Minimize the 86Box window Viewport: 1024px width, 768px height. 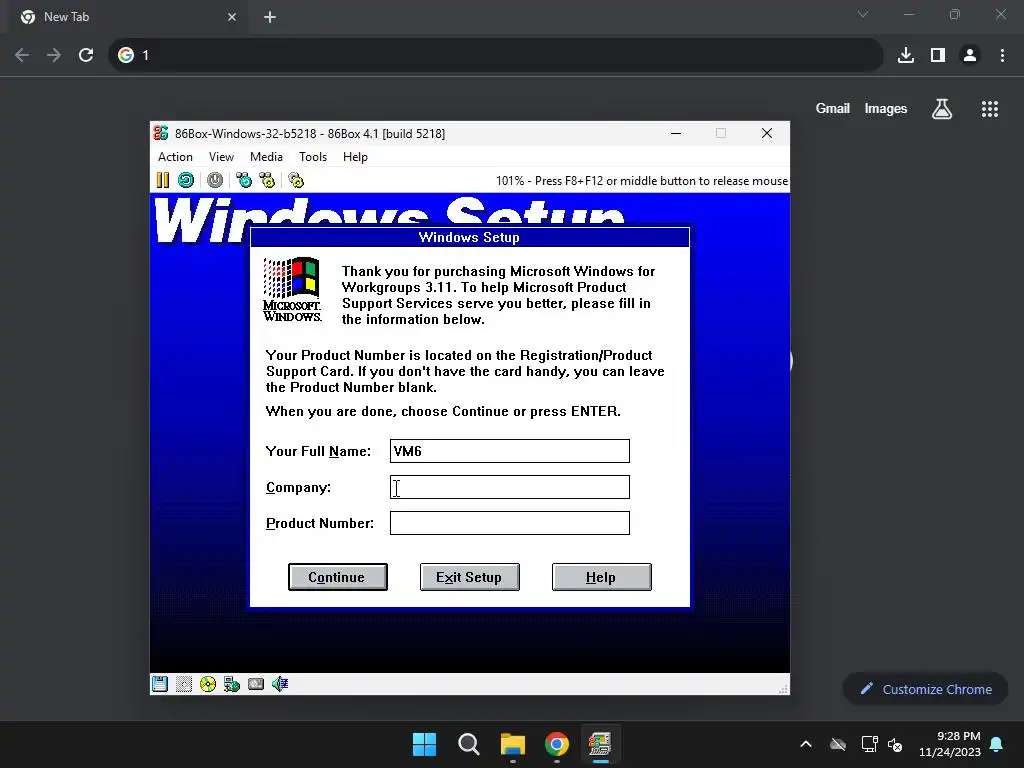676,133
